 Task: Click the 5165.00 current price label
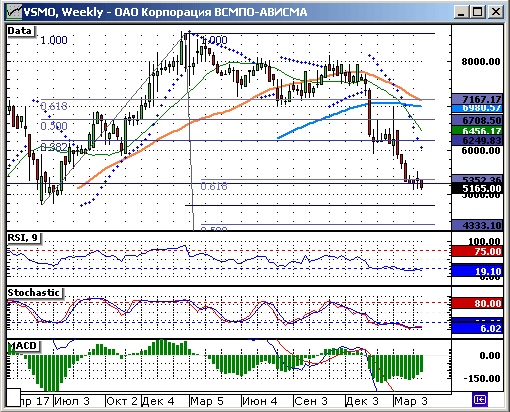click(477, 189)
